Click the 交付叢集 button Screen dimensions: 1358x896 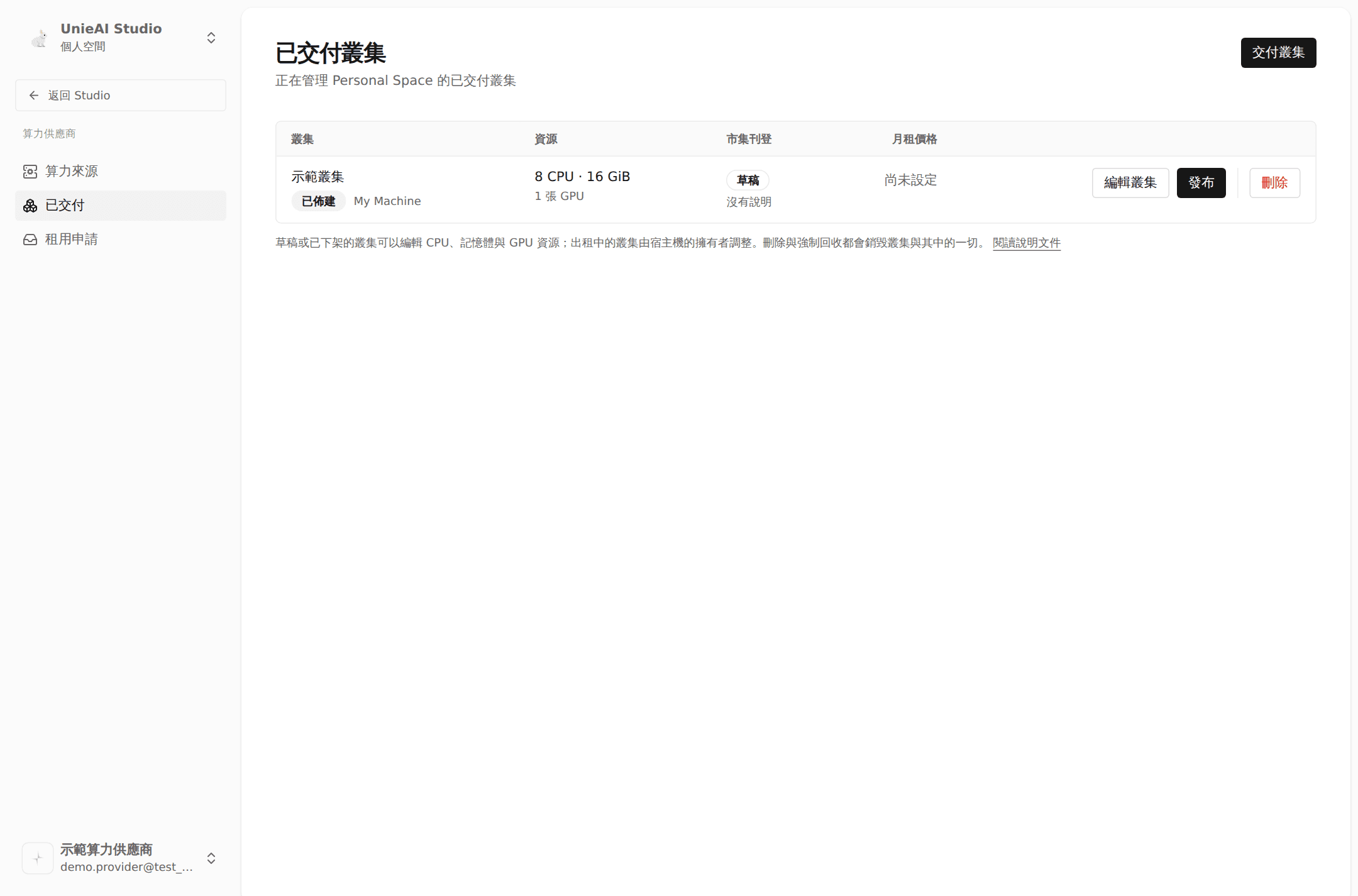point(1278,53)
